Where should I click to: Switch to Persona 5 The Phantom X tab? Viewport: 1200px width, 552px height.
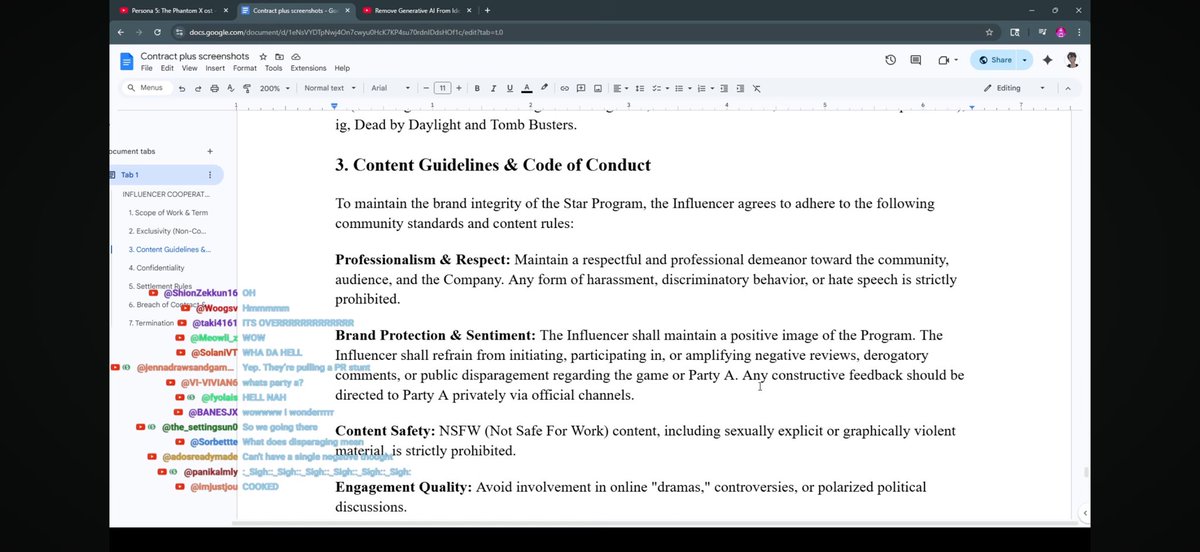pos(172,10)
